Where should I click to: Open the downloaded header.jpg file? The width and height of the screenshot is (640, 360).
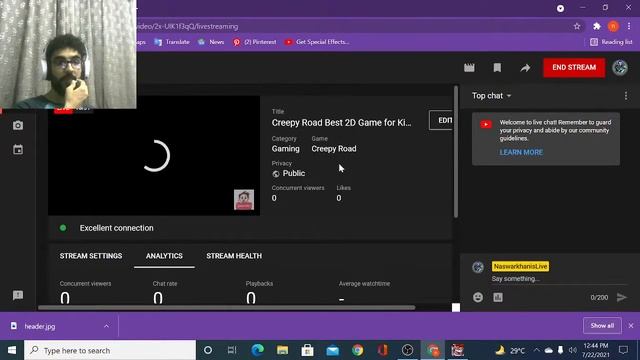tap(40, 326)
